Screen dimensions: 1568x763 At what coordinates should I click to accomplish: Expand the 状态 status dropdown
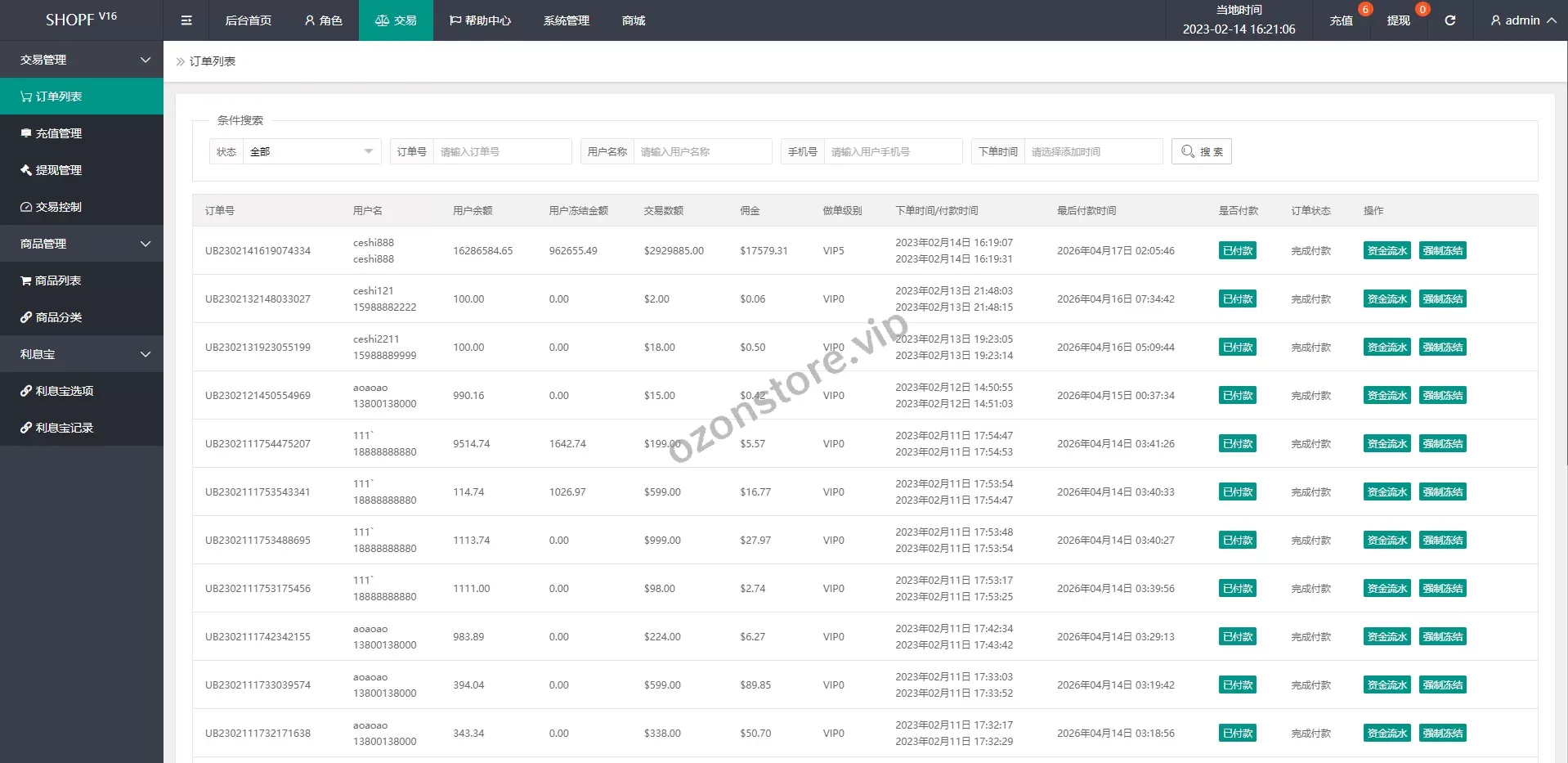pyautogui.click(x=311, y=151)
